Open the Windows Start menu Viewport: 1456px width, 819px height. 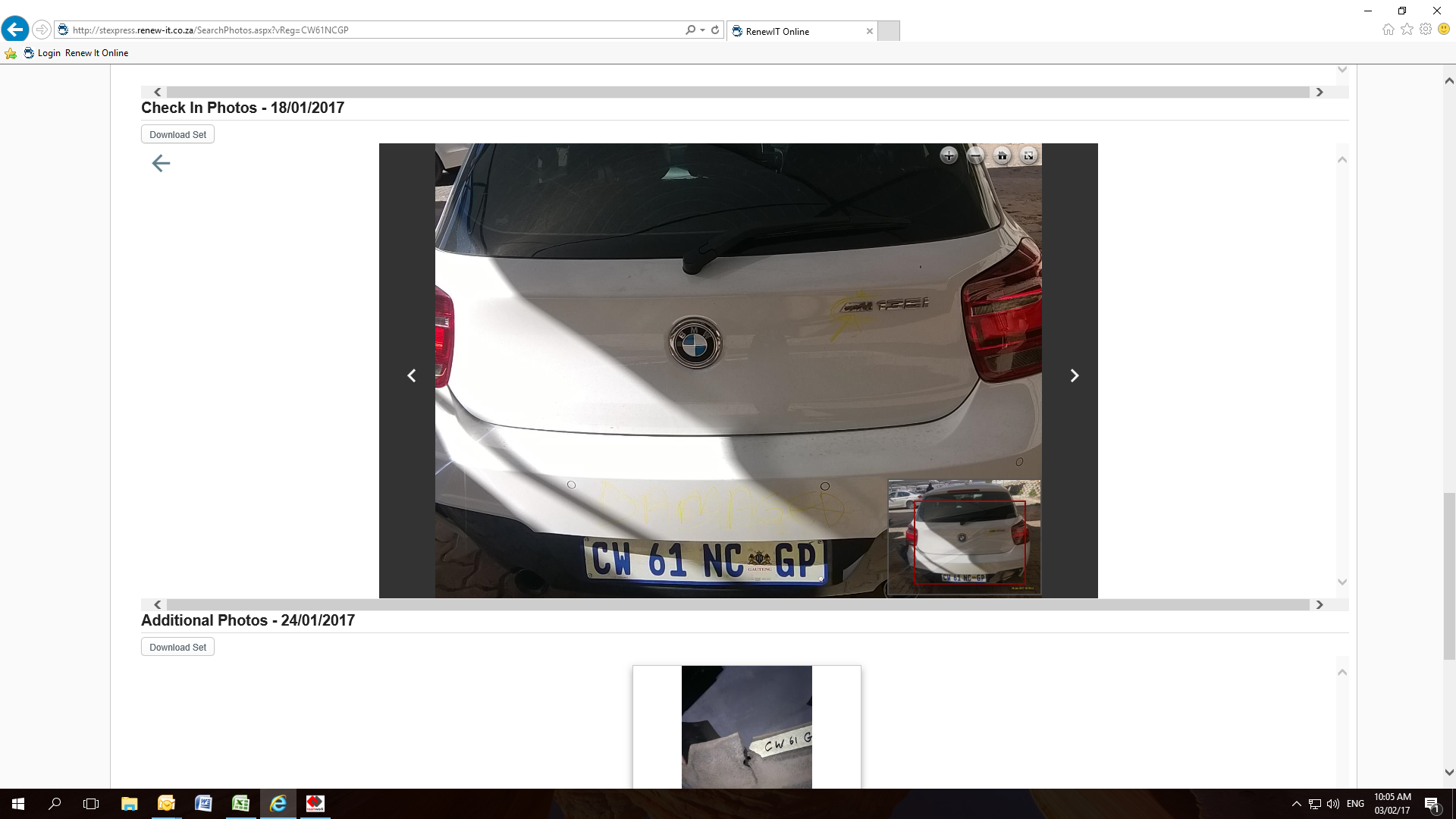point(18,804)
